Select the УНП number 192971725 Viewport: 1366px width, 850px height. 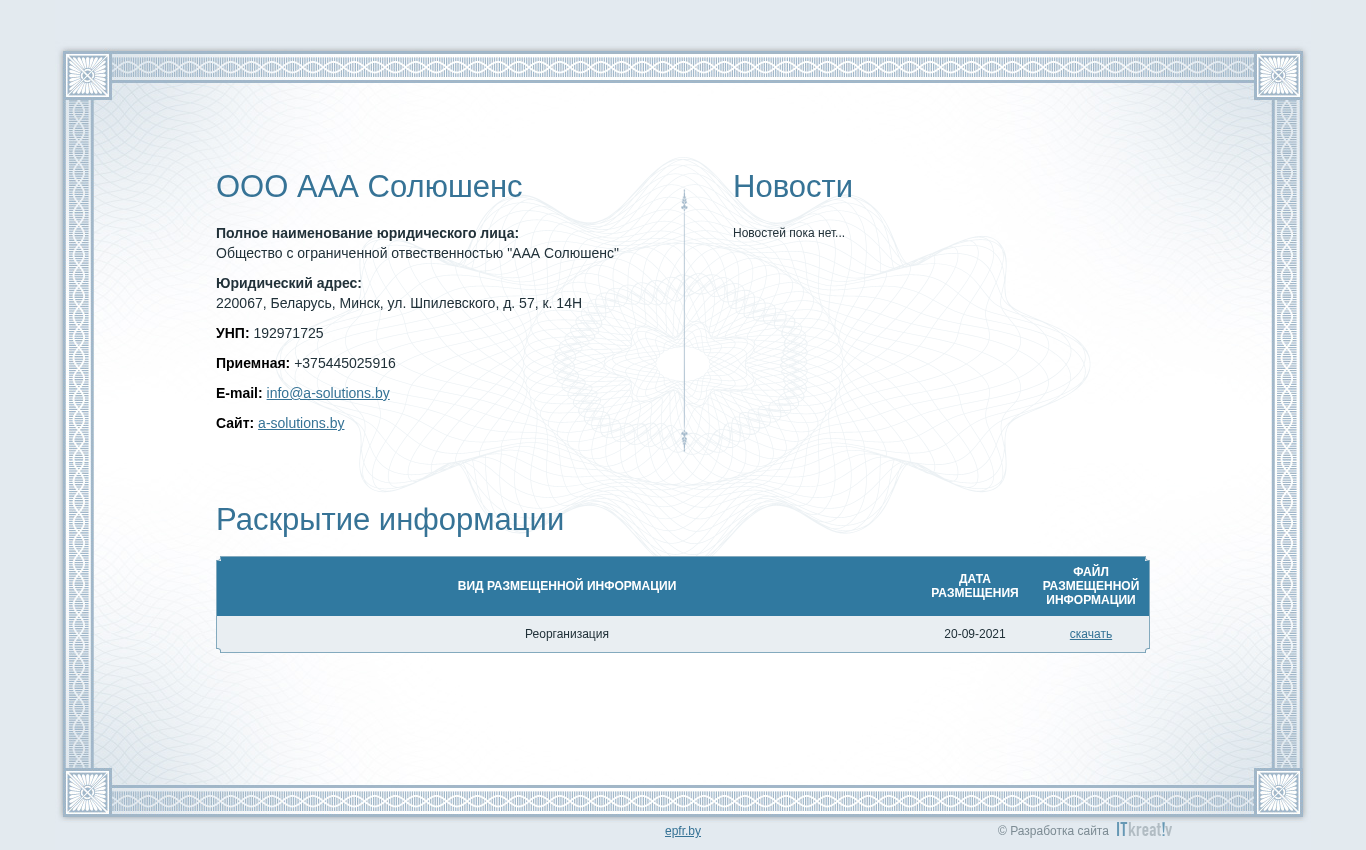point(288,333)
